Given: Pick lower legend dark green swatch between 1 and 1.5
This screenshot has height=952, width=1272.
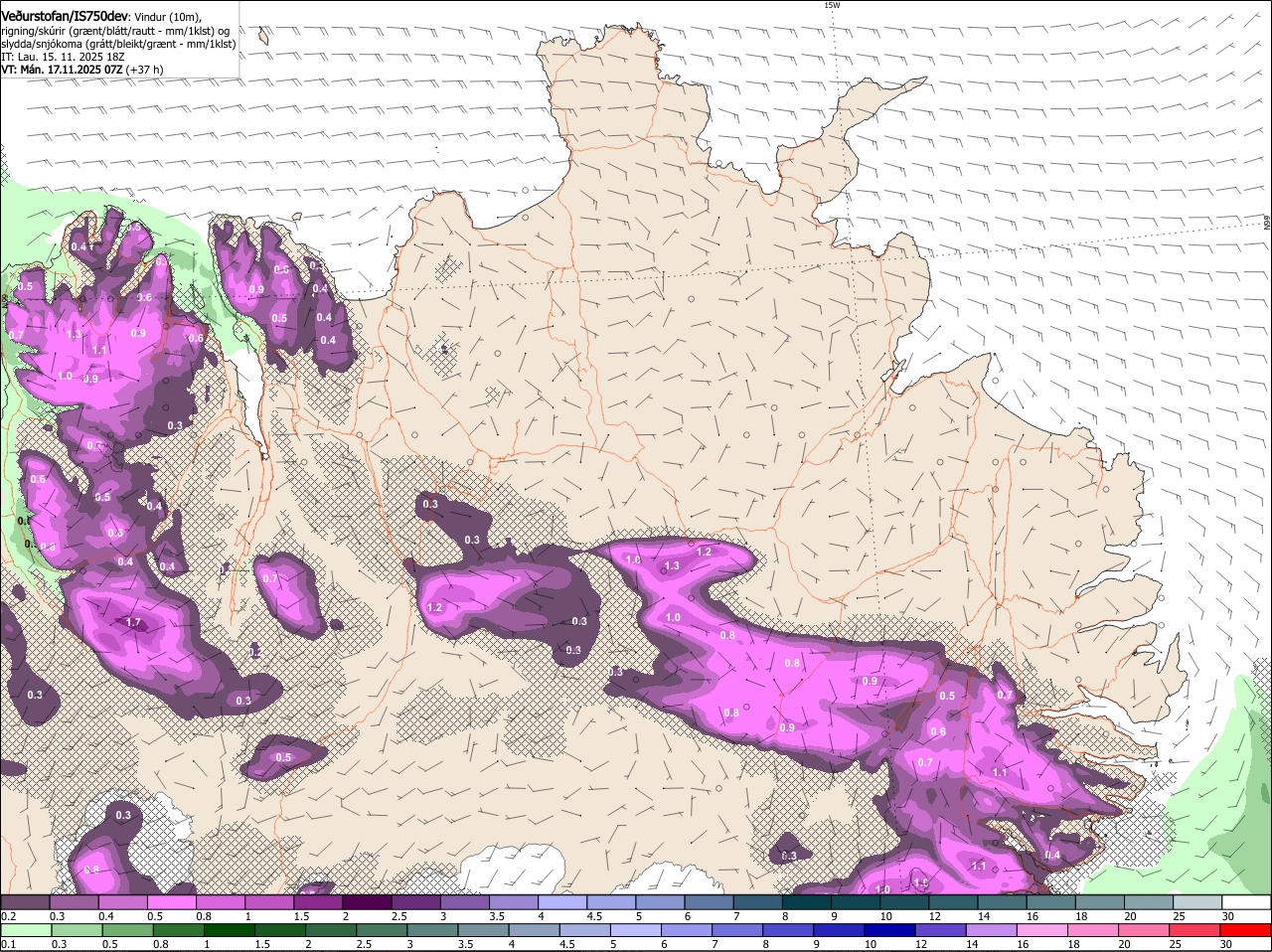Looking at the screenshot, I should coord(230,930).
